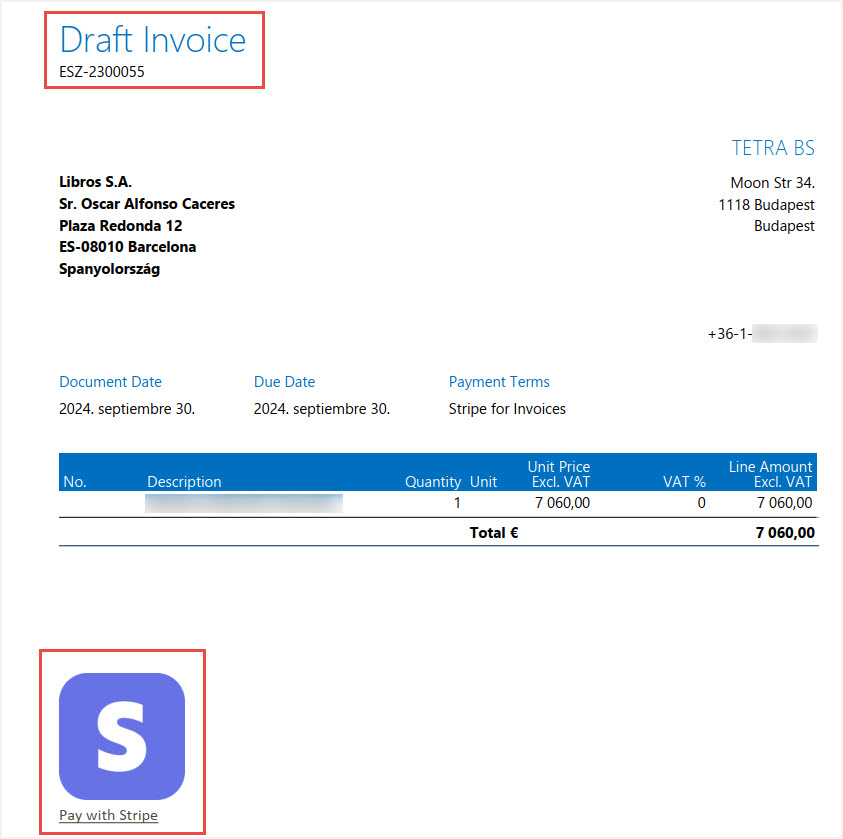Click the Draft Invoice heading
This screenshot has height=839, width=843.
tap(153, 40)
